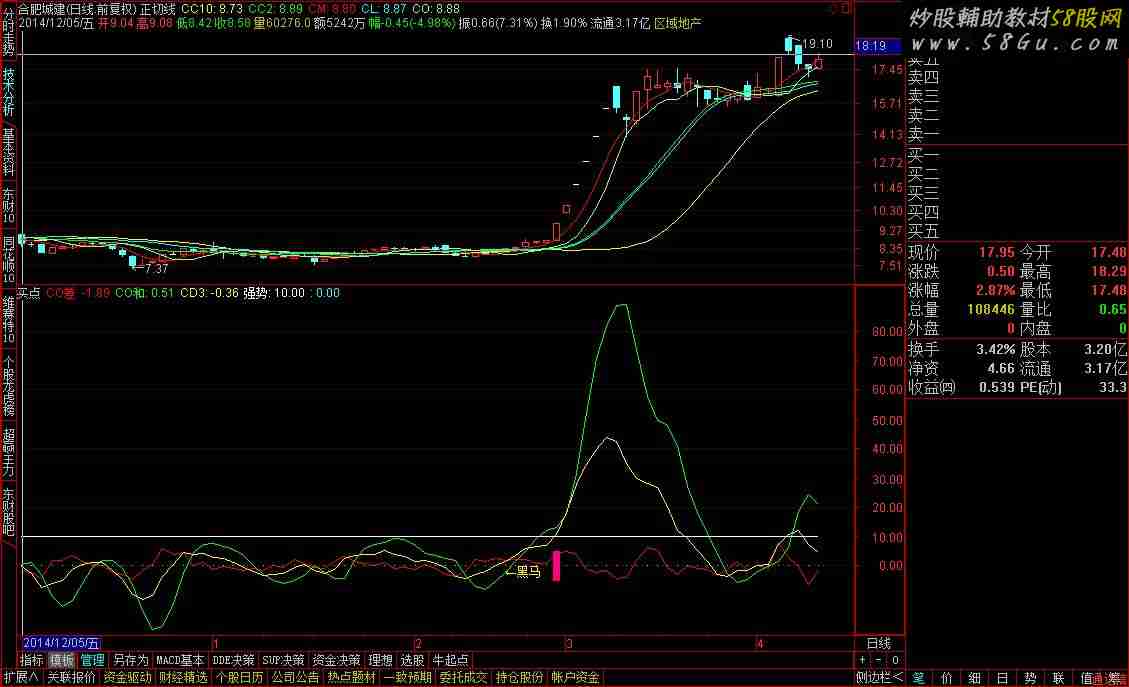Switch the side panel to 联

pyautogui.click(x=1058, y=678)
